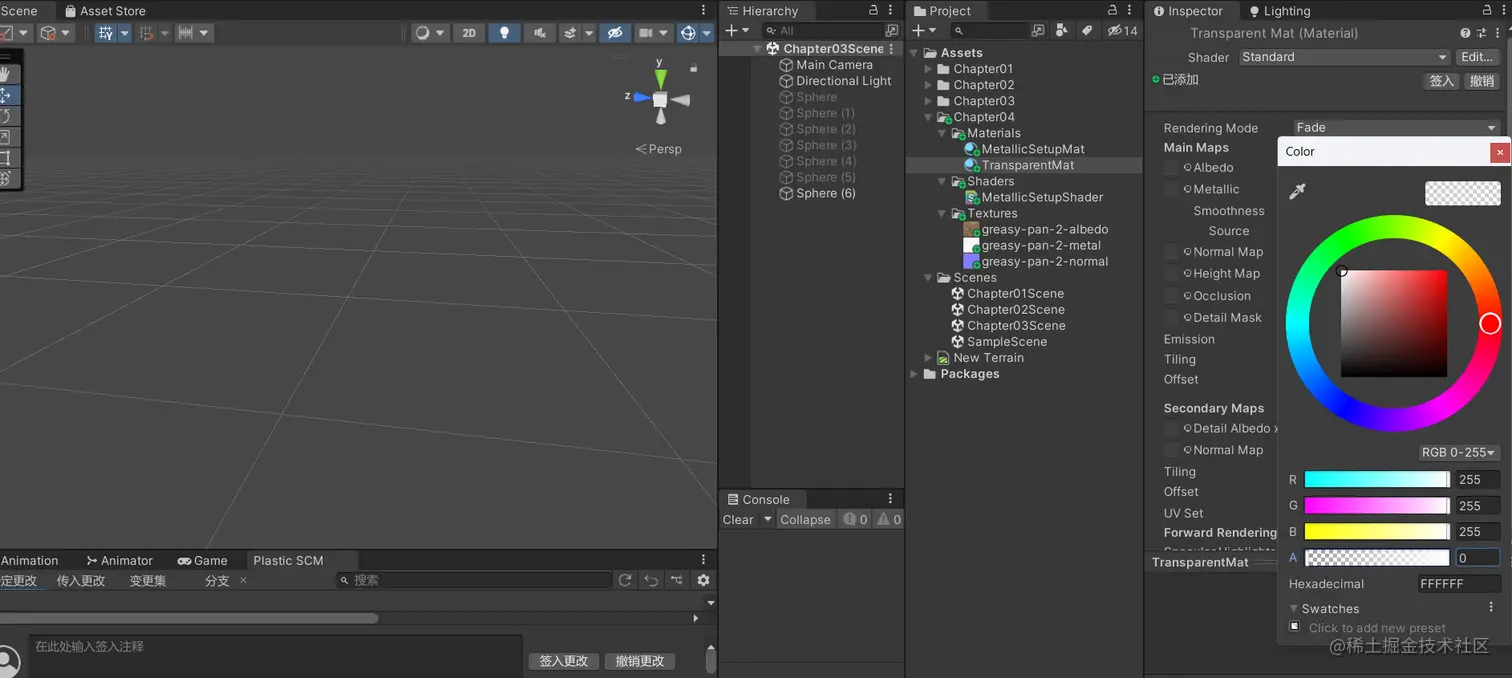Image resolution: width=1512 pixels, height=678 pixels.
Task: Click the refresh icon in Plastic SCM
Action: (625, 580)
